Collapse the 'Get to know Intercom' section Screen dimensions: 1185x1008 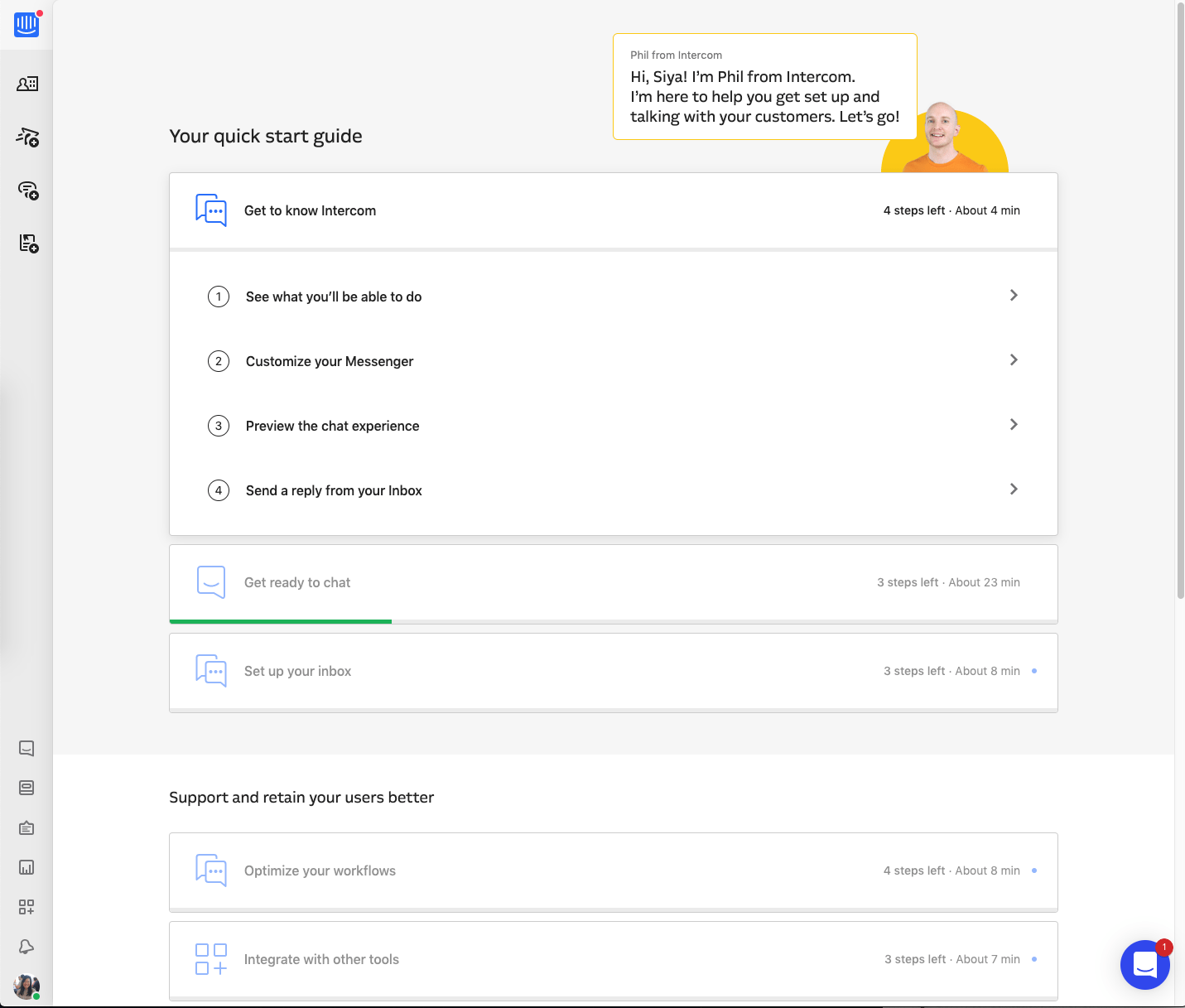point(613,210)
